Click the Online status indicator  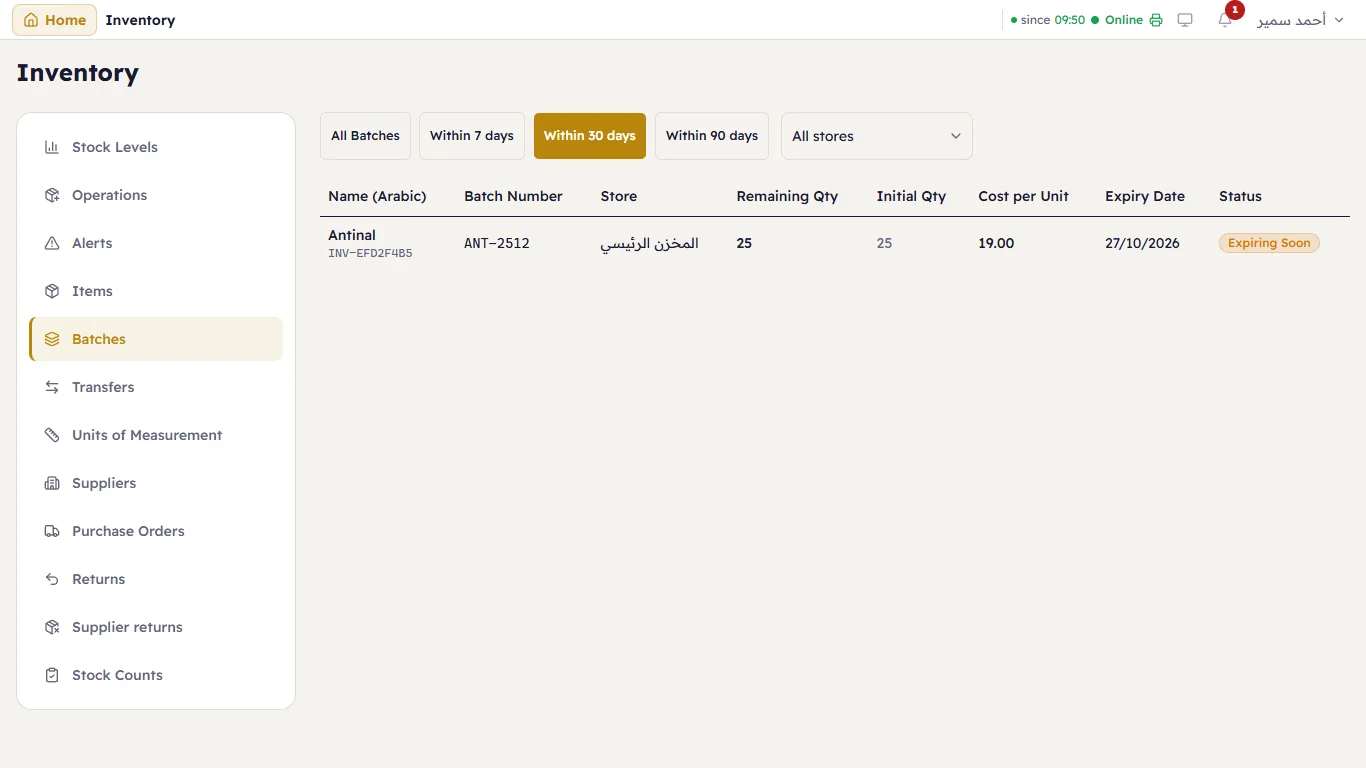[1117, 20]
